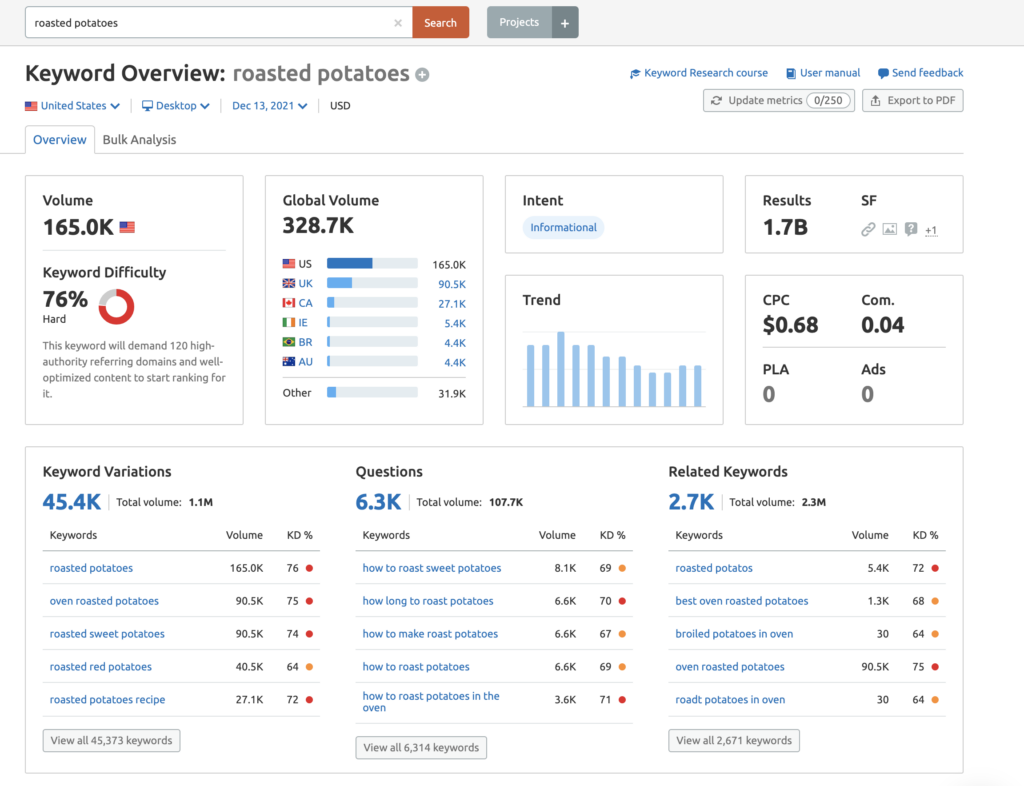1024x786 pixels.
Task: Click the UK 90.5K volume value
Action: point(452,284)
